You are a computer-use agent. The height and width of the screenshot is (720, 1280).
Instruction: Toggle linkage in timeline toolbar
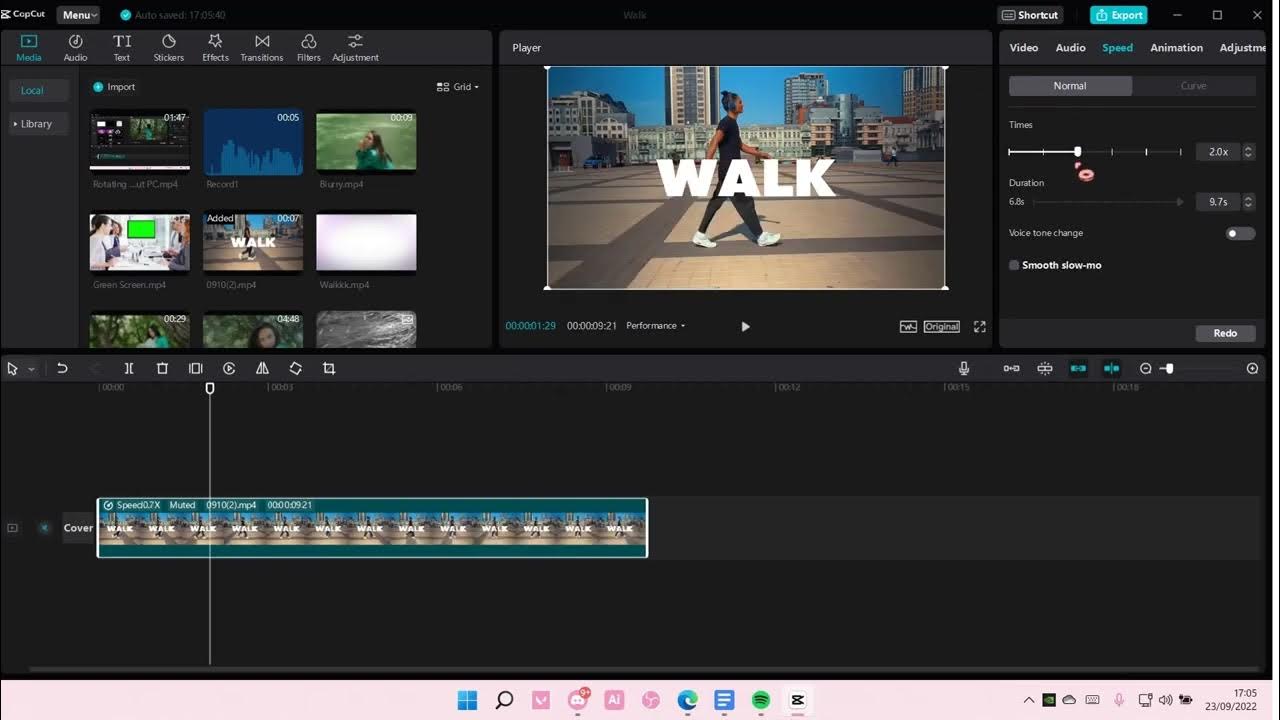coord(1078,369)
